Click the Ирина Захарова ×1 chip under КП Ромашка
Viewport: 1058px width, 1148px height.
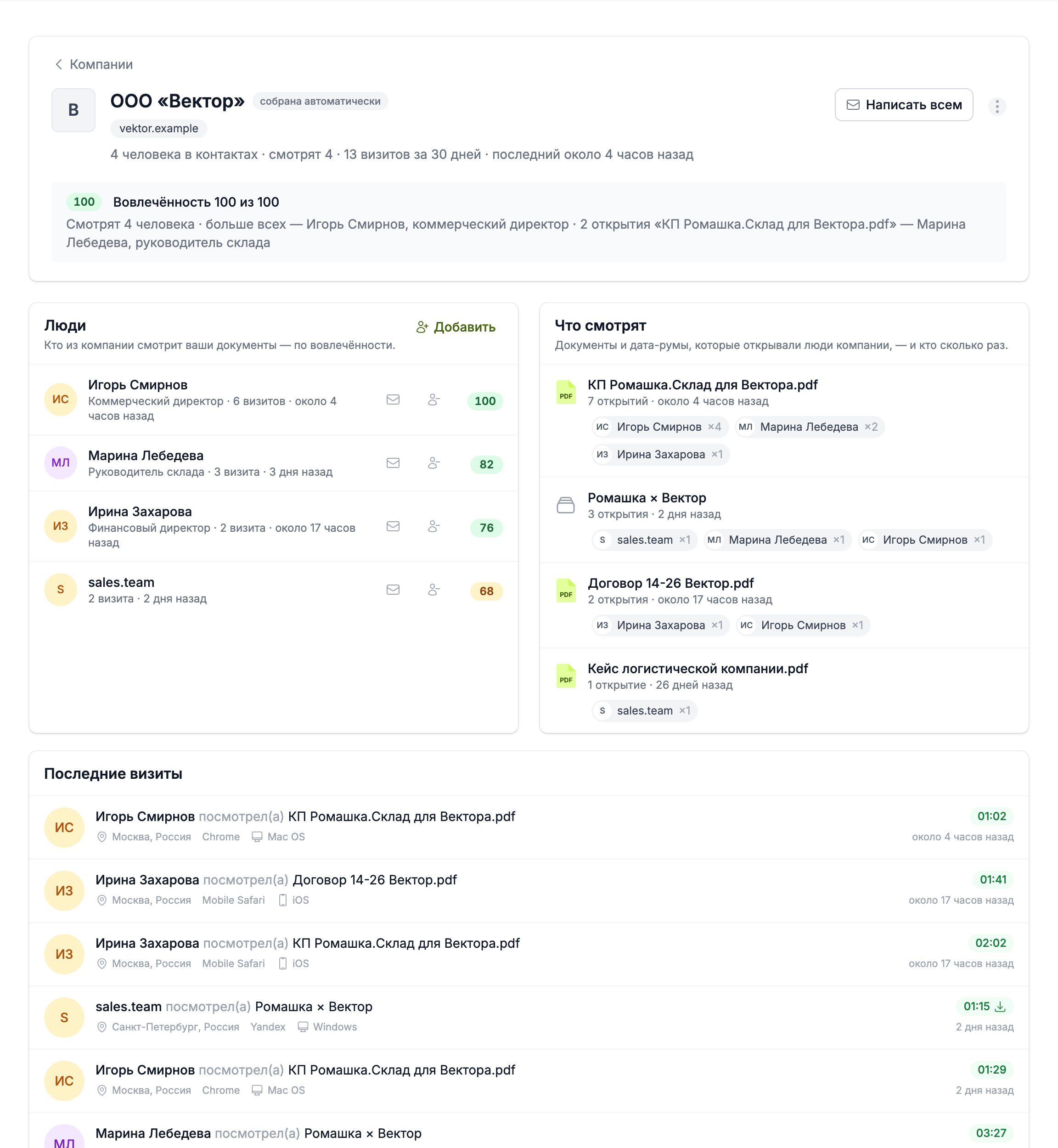click(660, 455)
